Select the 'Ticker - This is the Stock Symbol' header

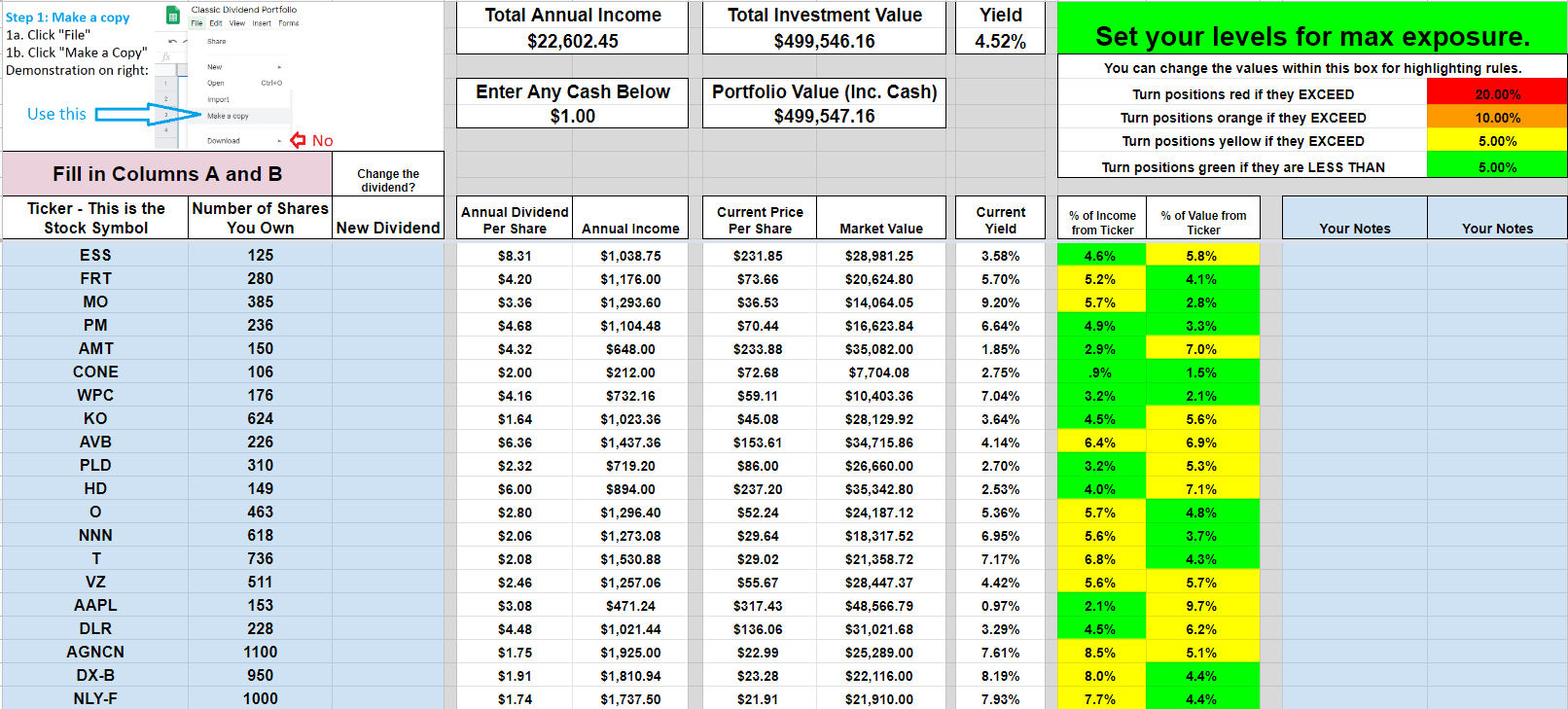coord(95,218)
